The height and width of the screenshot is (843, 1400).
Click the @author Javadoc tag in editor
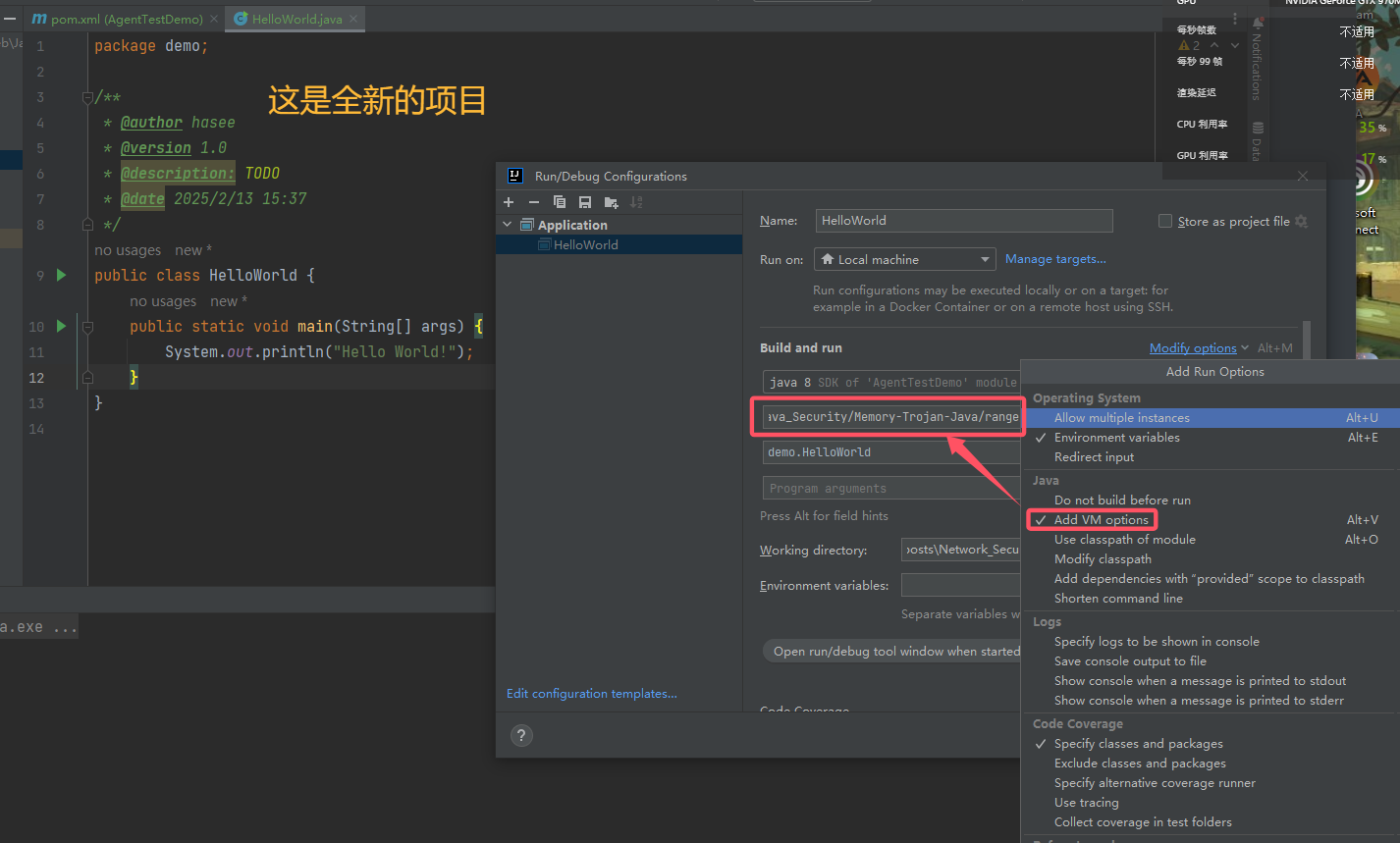coord(151,123)
